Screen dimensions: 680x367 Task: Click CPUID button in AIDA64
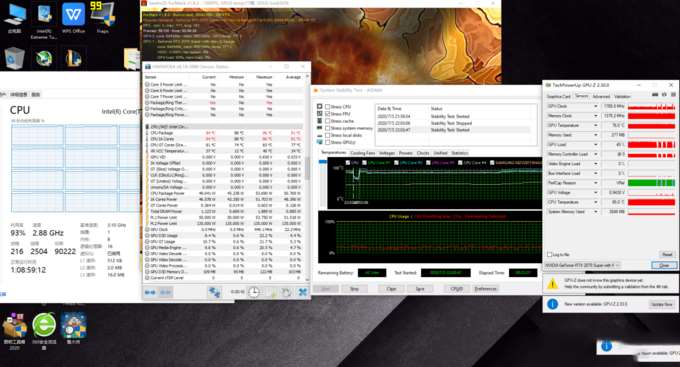[457, 288]
